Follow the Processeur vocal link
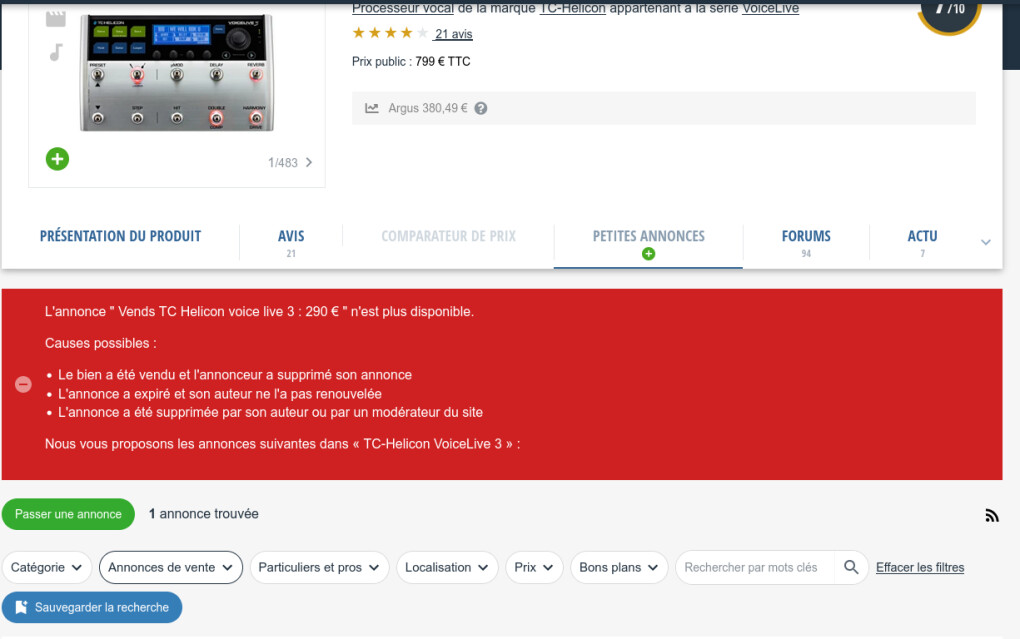Viewport: 1020px width, 639px height. 403,8
